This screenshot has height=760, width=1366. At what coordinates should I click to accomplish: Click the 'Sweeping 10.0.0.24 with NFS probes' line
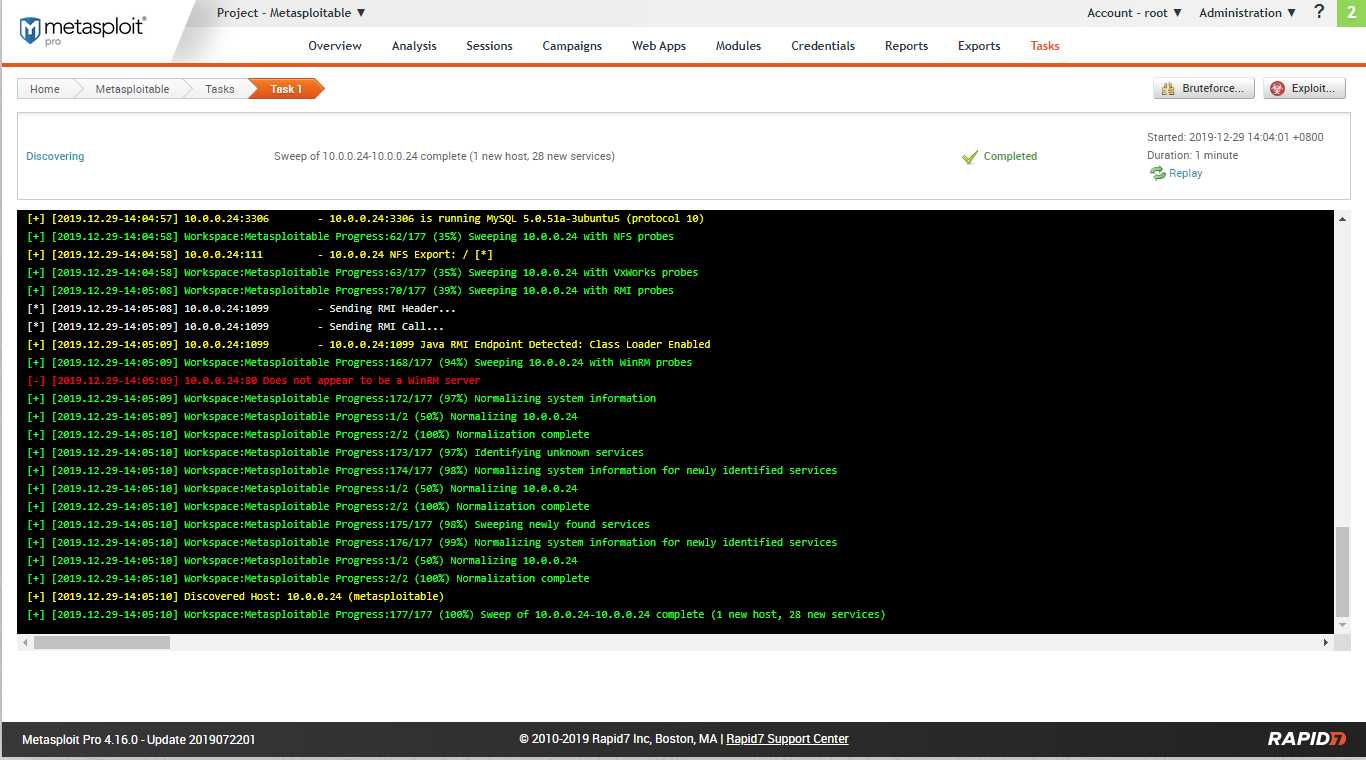pos(351,237)
